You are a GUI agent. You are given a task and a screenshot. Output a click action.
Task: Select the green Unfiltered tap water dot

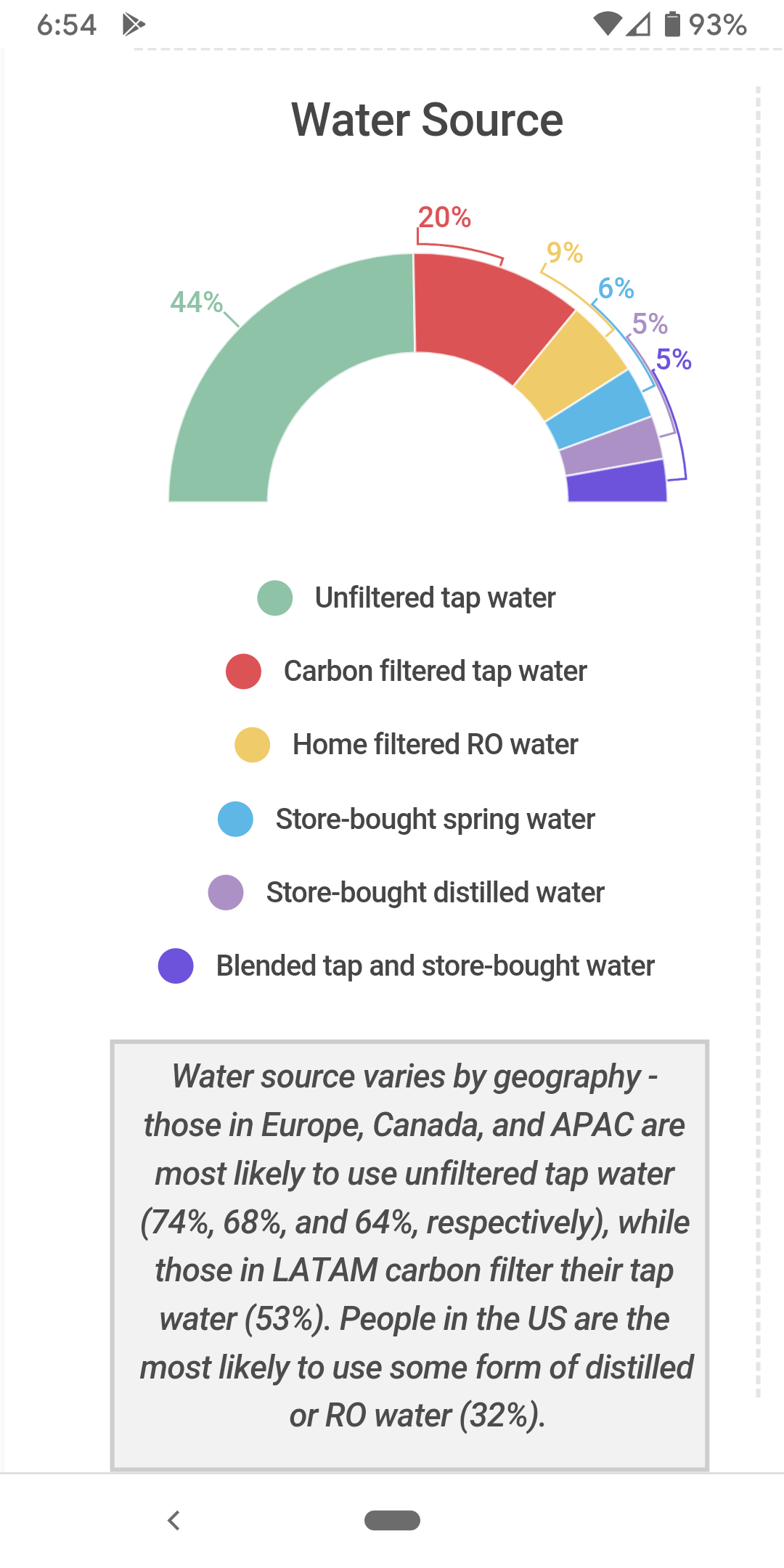tap(275, 598)
